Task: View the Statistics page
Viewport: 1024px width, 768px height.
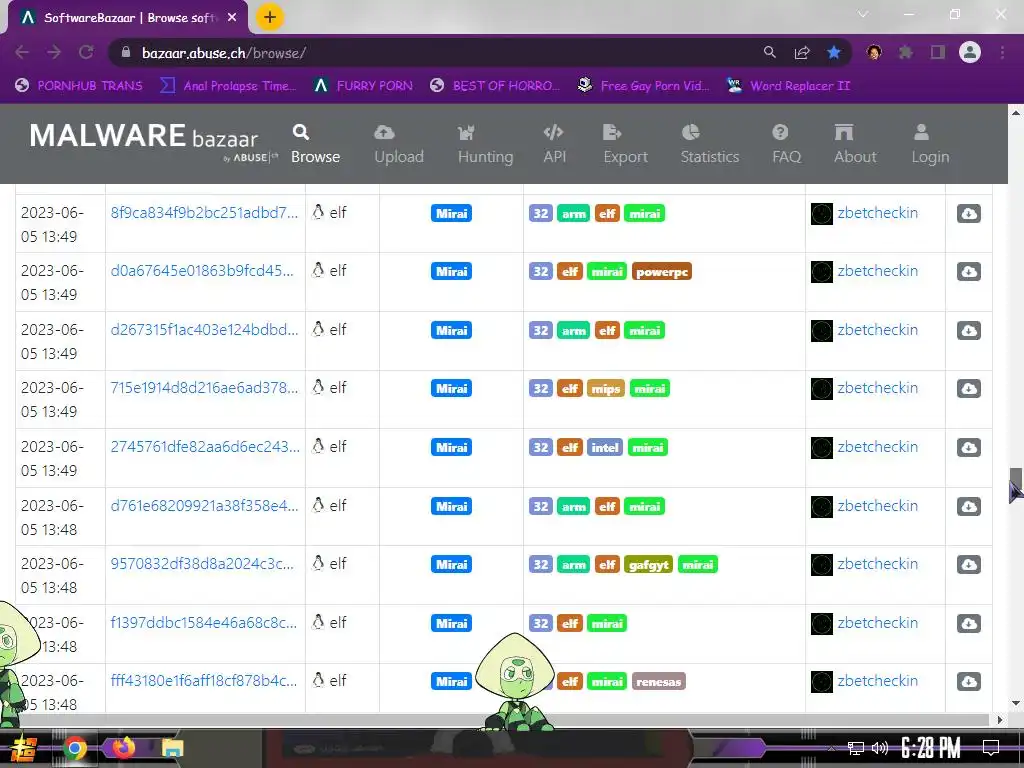Action: click(709, 144)
